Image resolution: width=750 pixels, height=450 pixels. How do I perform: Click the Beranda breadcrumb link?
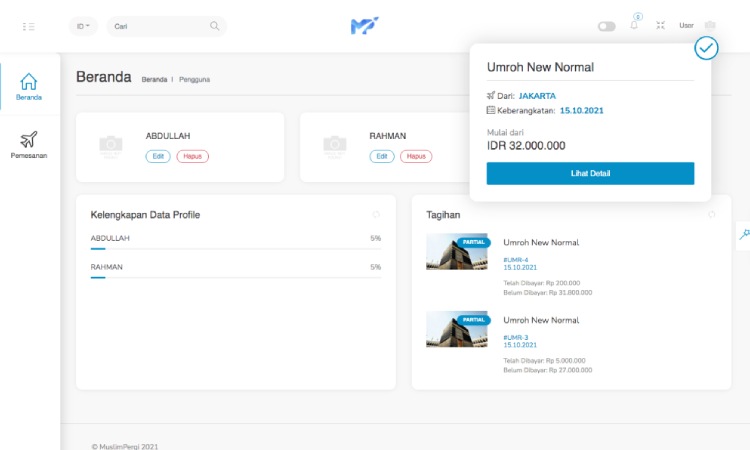click(154, 79)
